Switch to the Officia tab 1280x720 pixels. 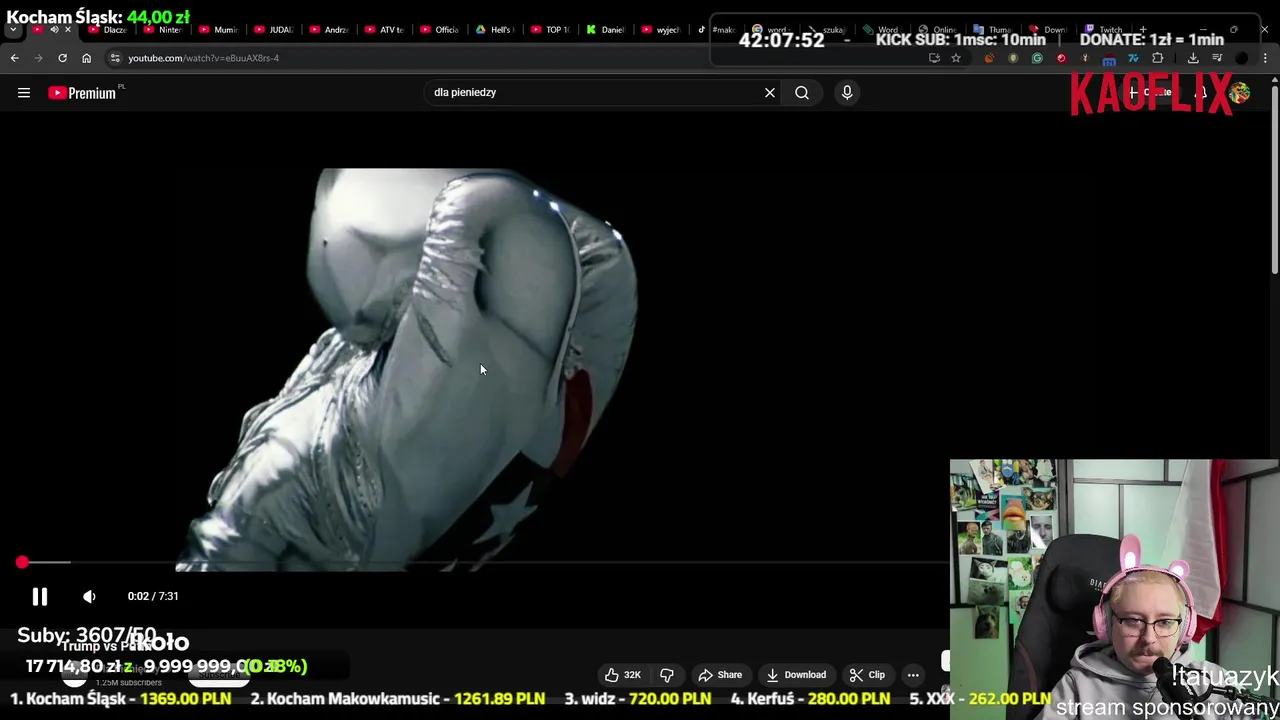439,30
